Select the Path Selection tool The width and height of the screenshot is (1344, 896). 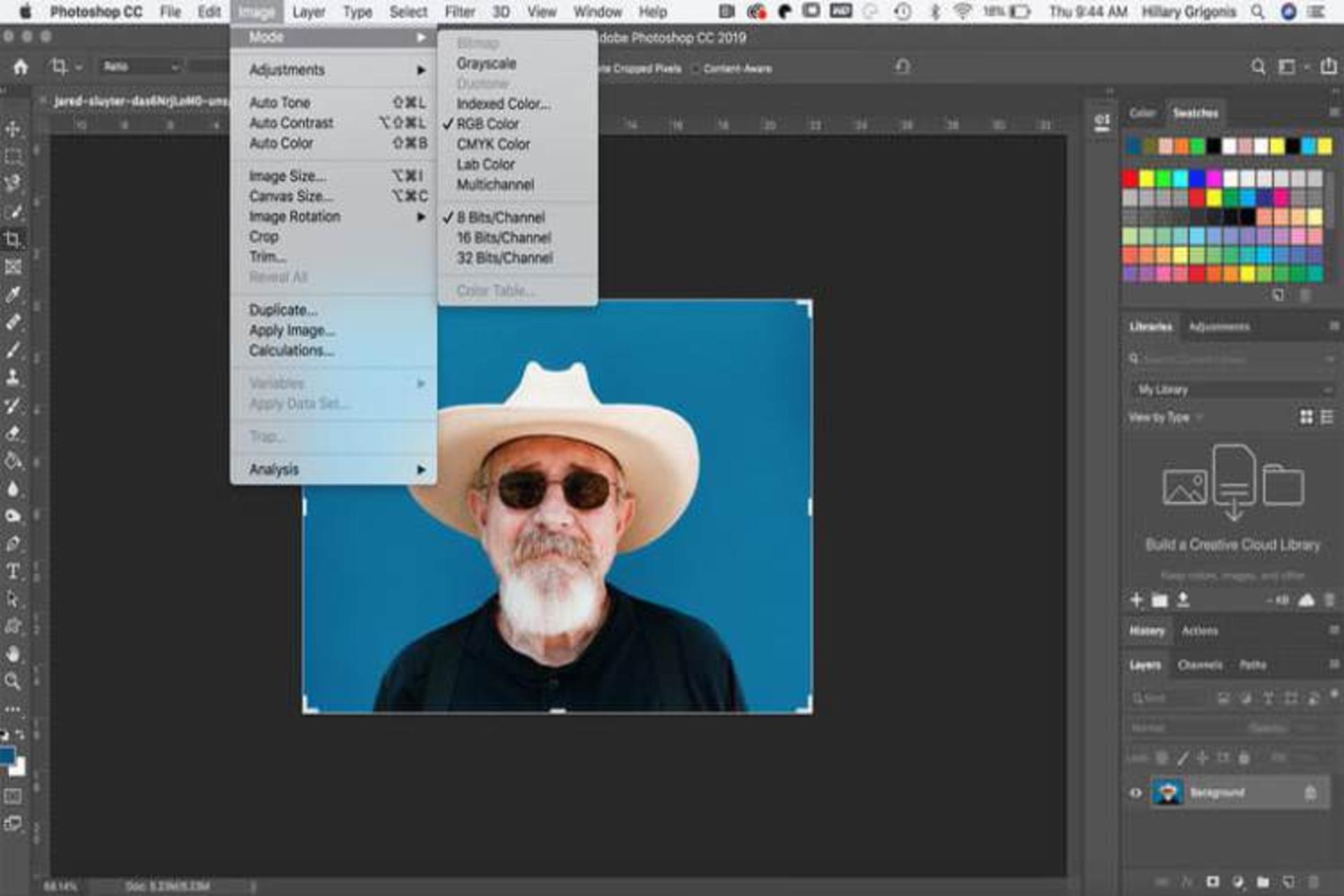[13, 599]
